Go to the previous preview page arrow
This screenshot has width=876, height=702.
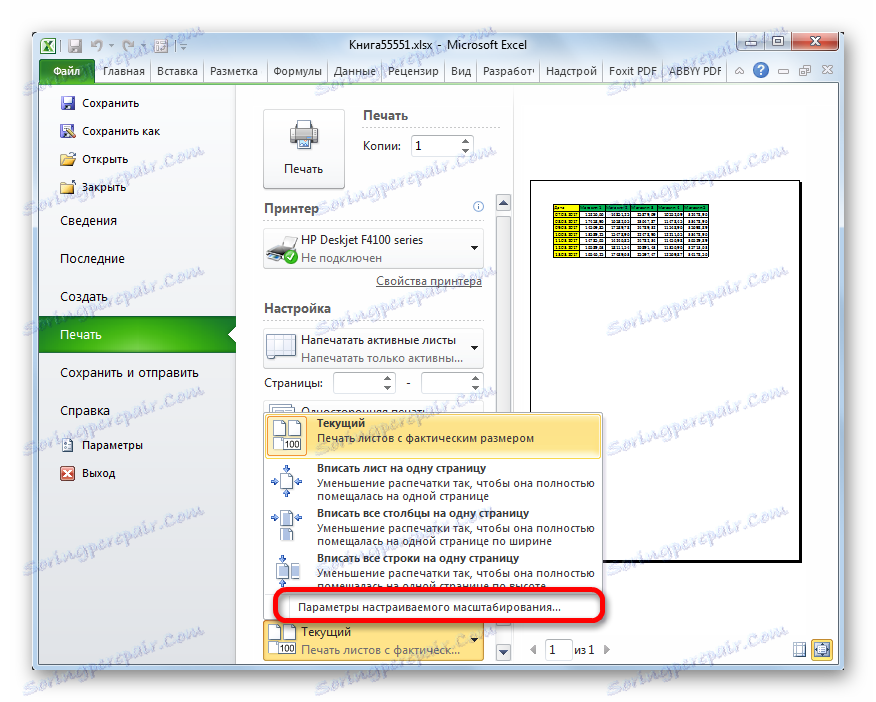[x=533, y=650]
